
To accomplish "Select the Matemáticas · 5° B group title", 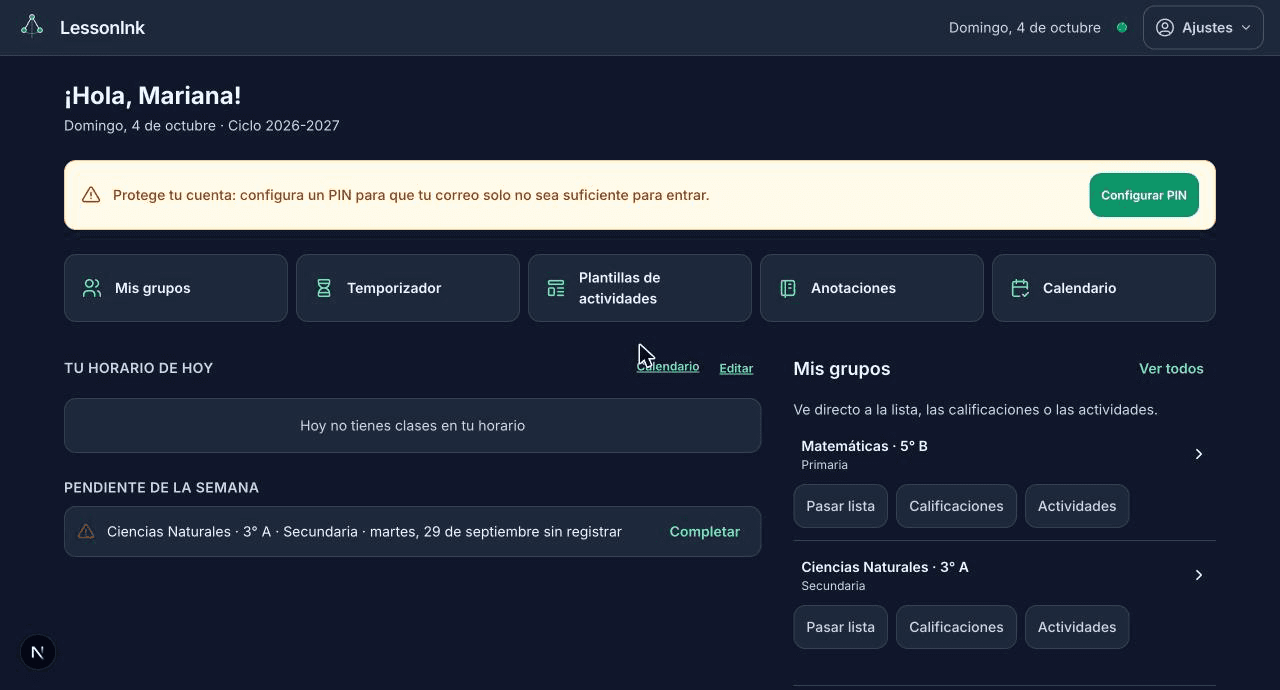I will [864, 446].
